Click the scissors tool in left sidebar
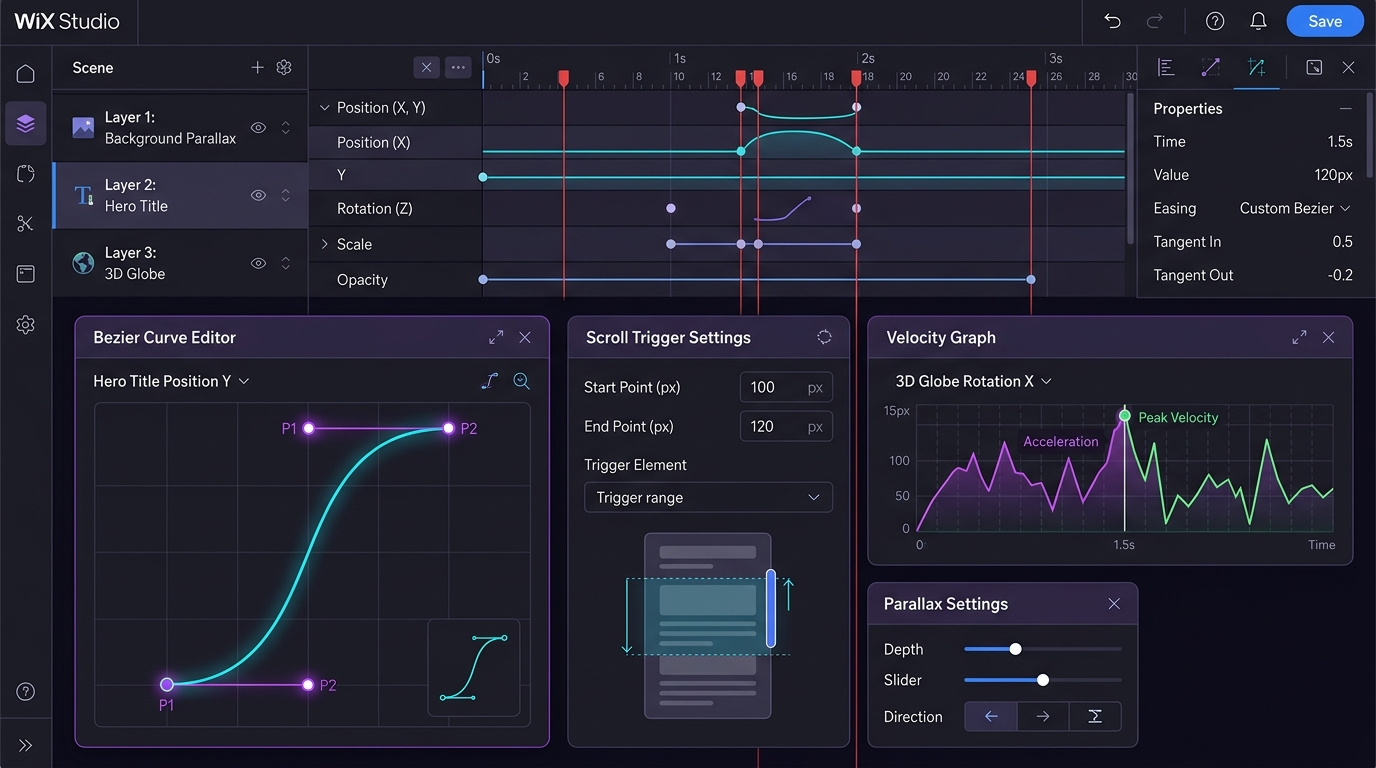This screenshot has height=768, width=1376. [x=26, y=224]
